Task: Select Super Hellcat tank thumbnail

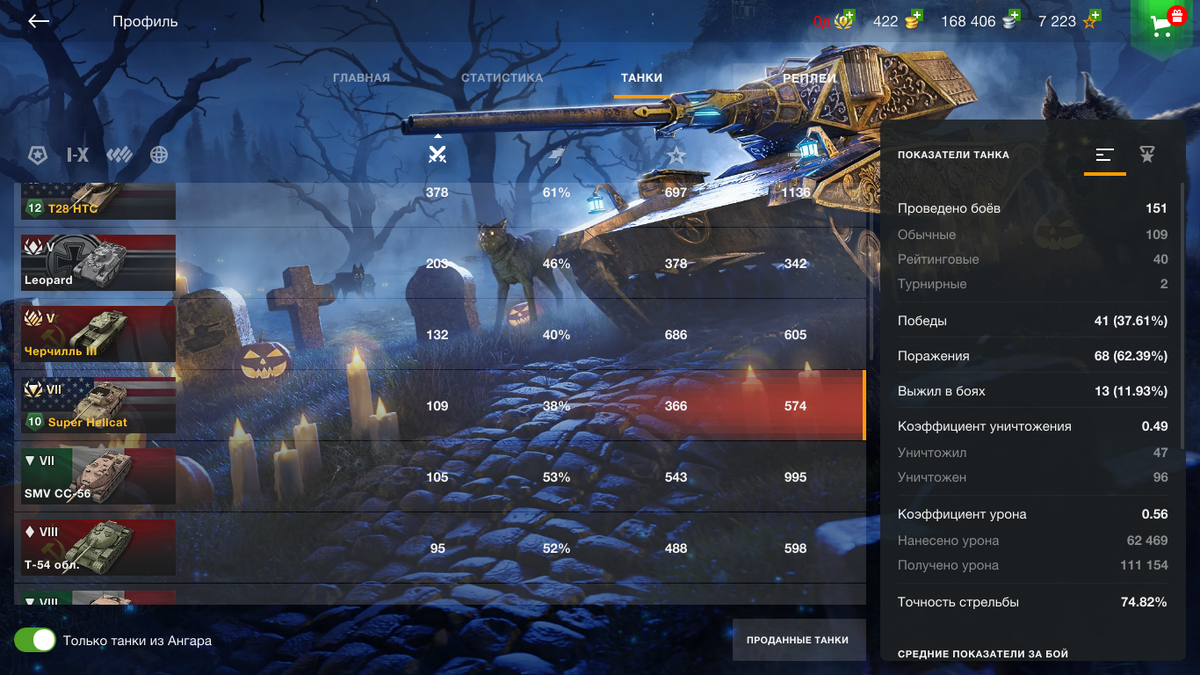Action: click(98, 405)
